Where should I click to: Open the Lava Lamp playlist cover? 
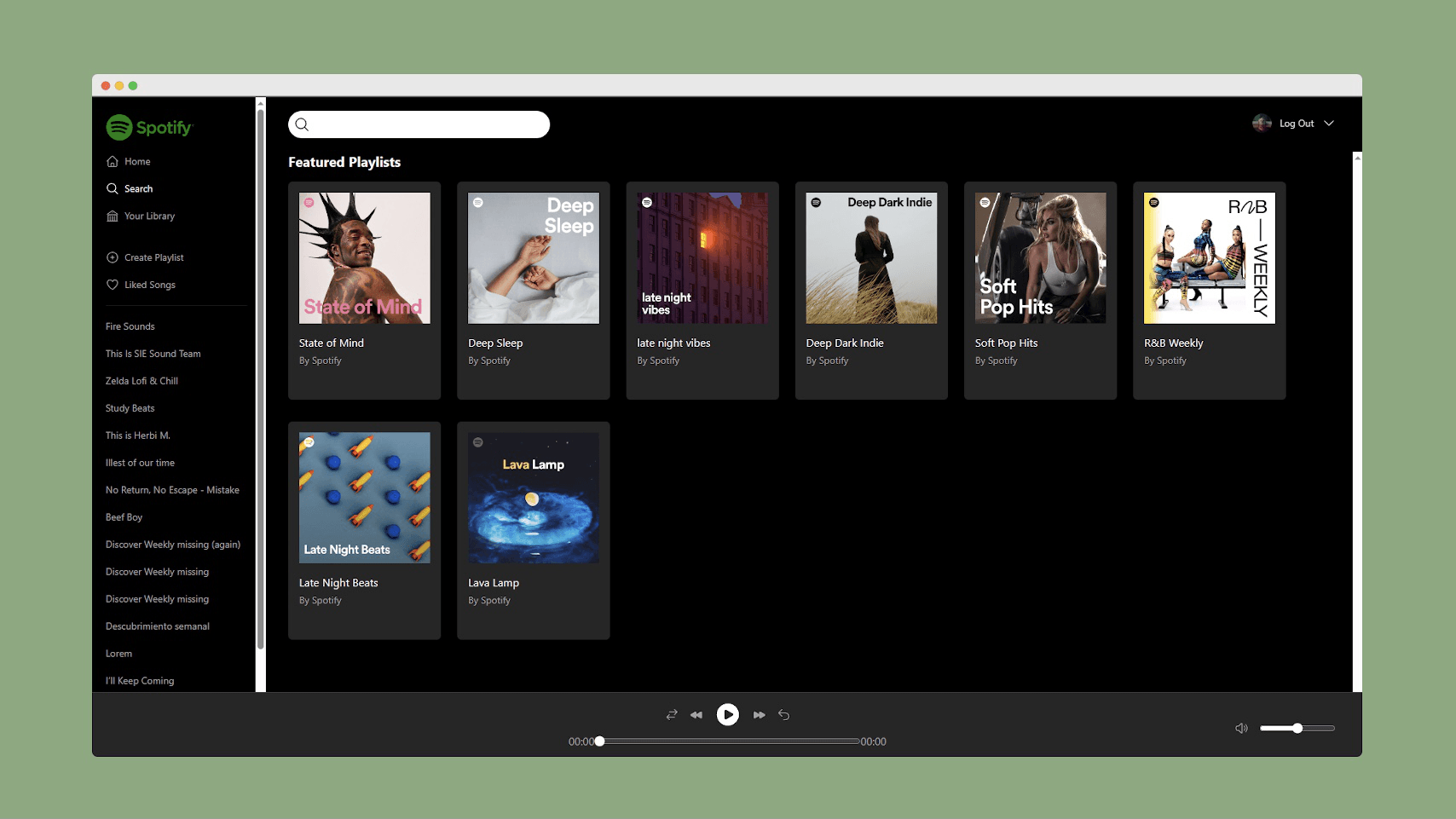(534, 498)
